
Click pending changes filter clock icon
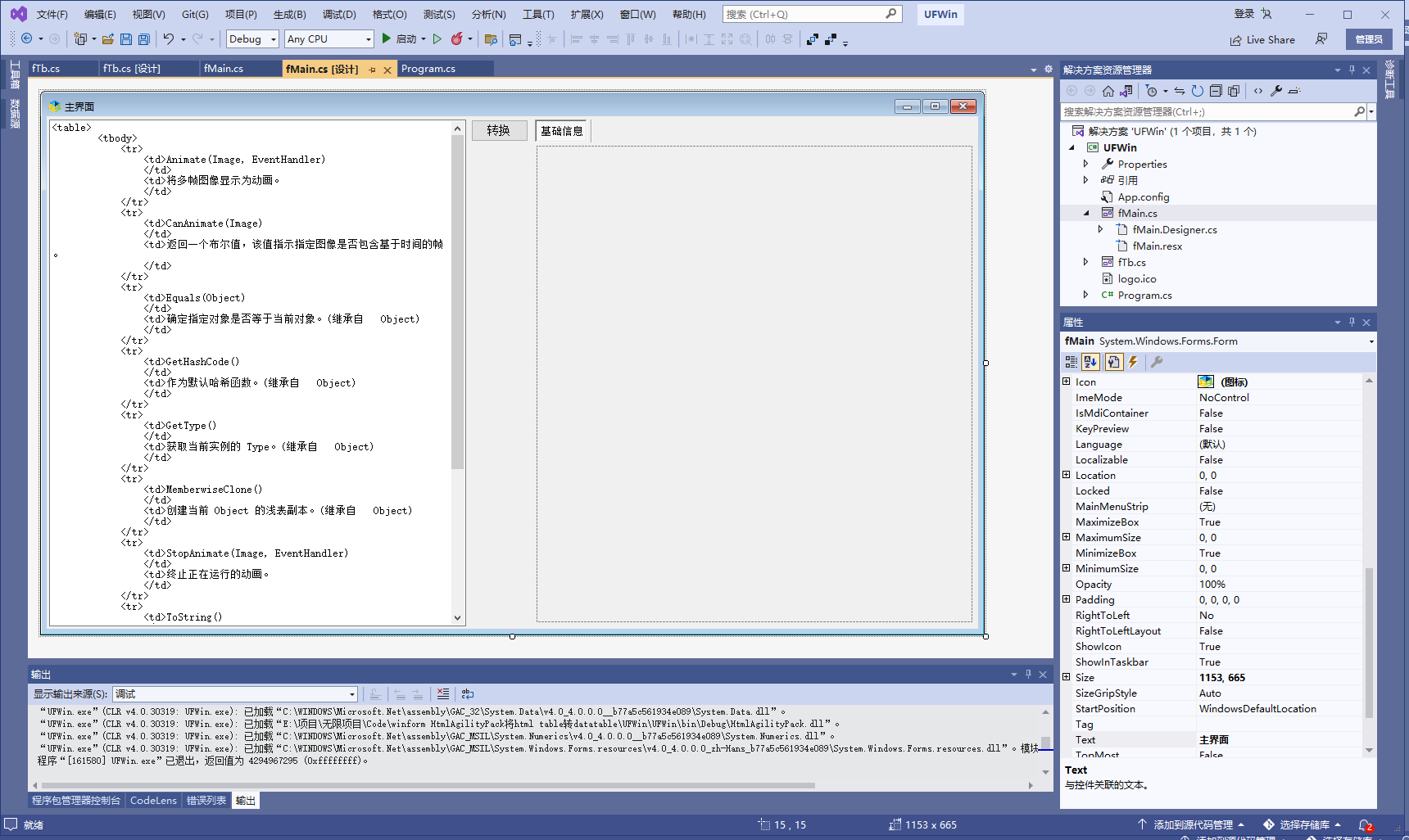(x=1151, y=91)
